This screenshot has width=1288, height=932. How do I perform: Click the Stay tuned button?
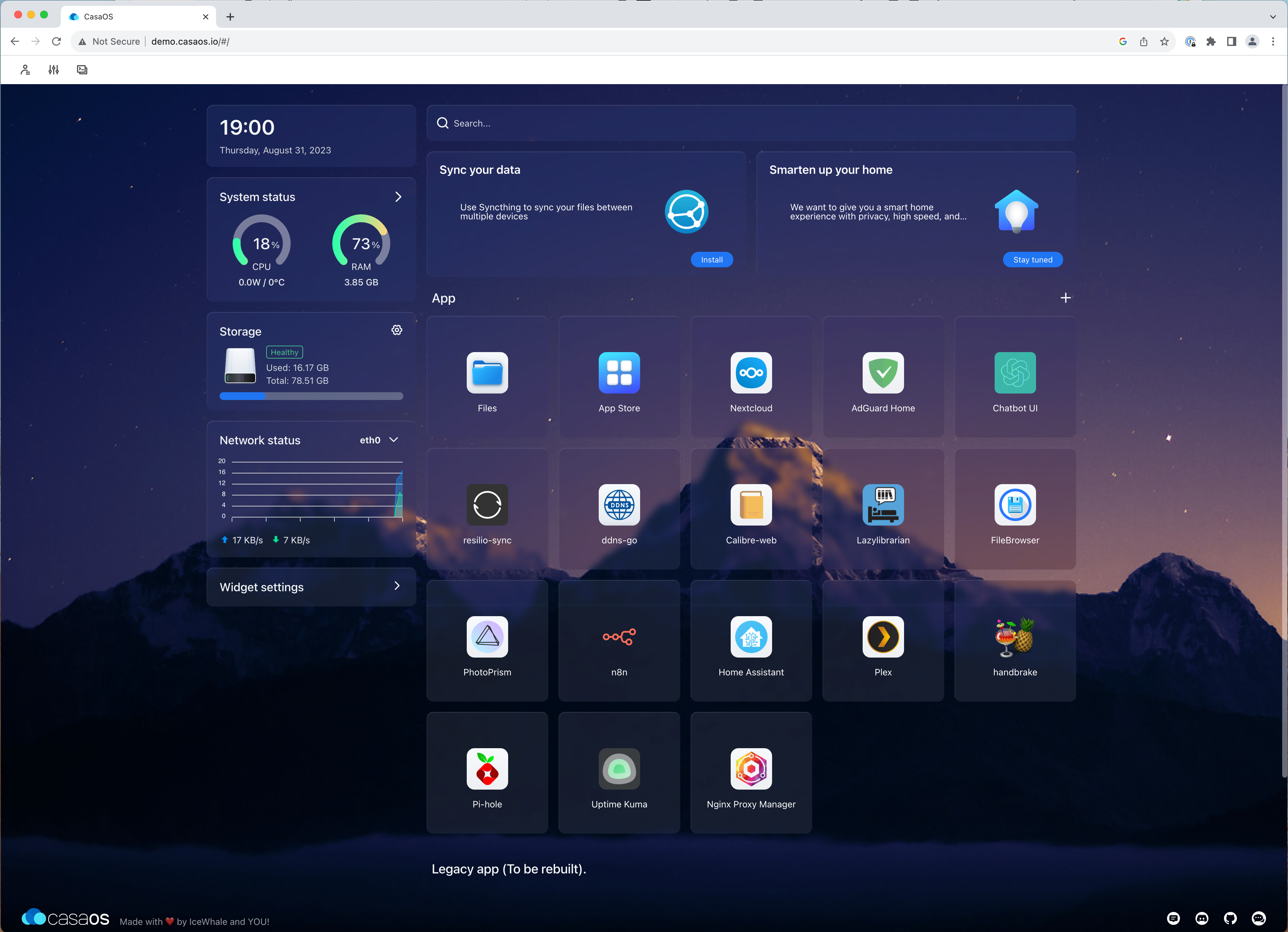(x=1032, y=260)
